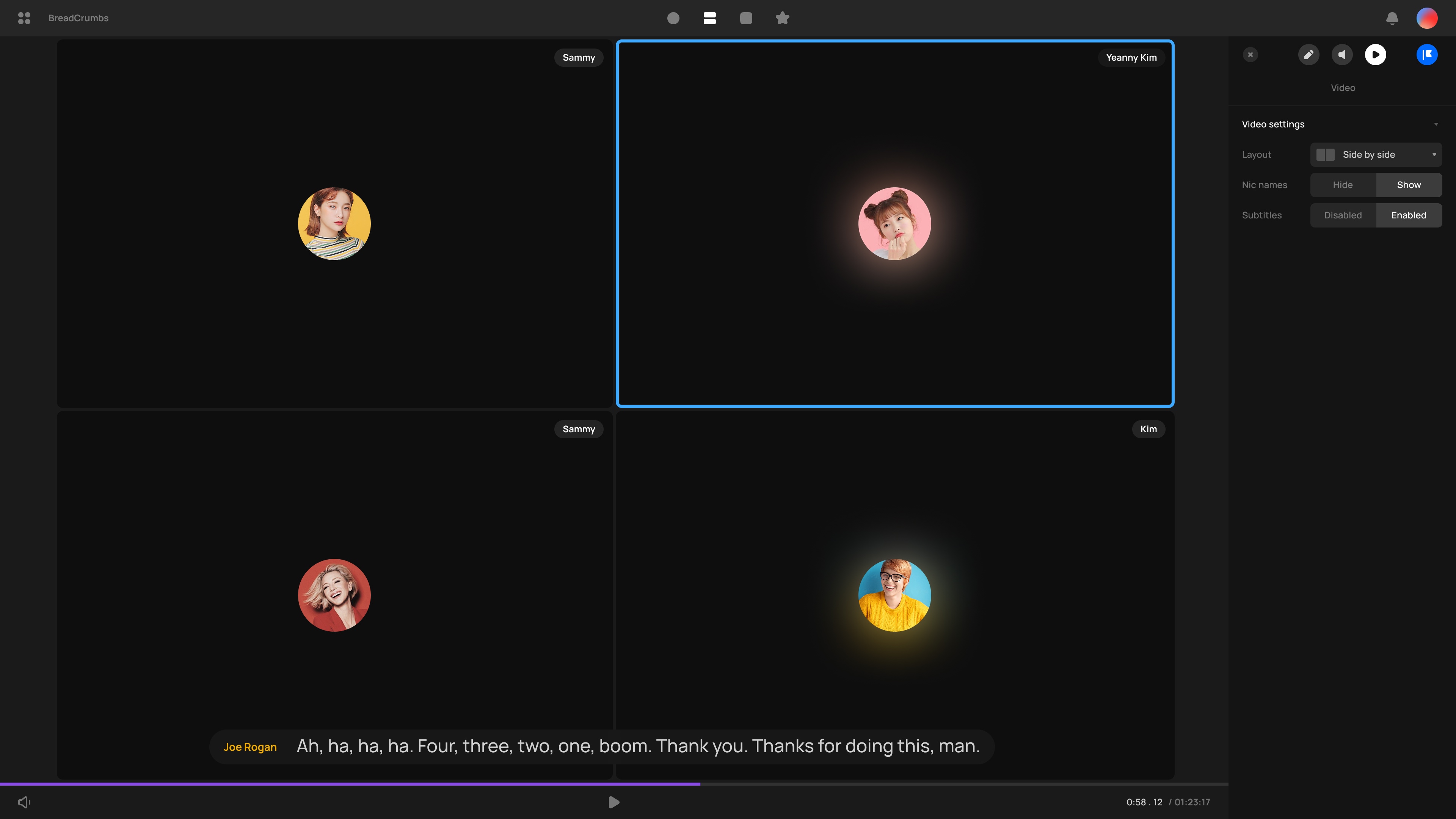Open the pencil edit tool
Viewport: 1456px width, 819px height.
tap(1308, 55)
